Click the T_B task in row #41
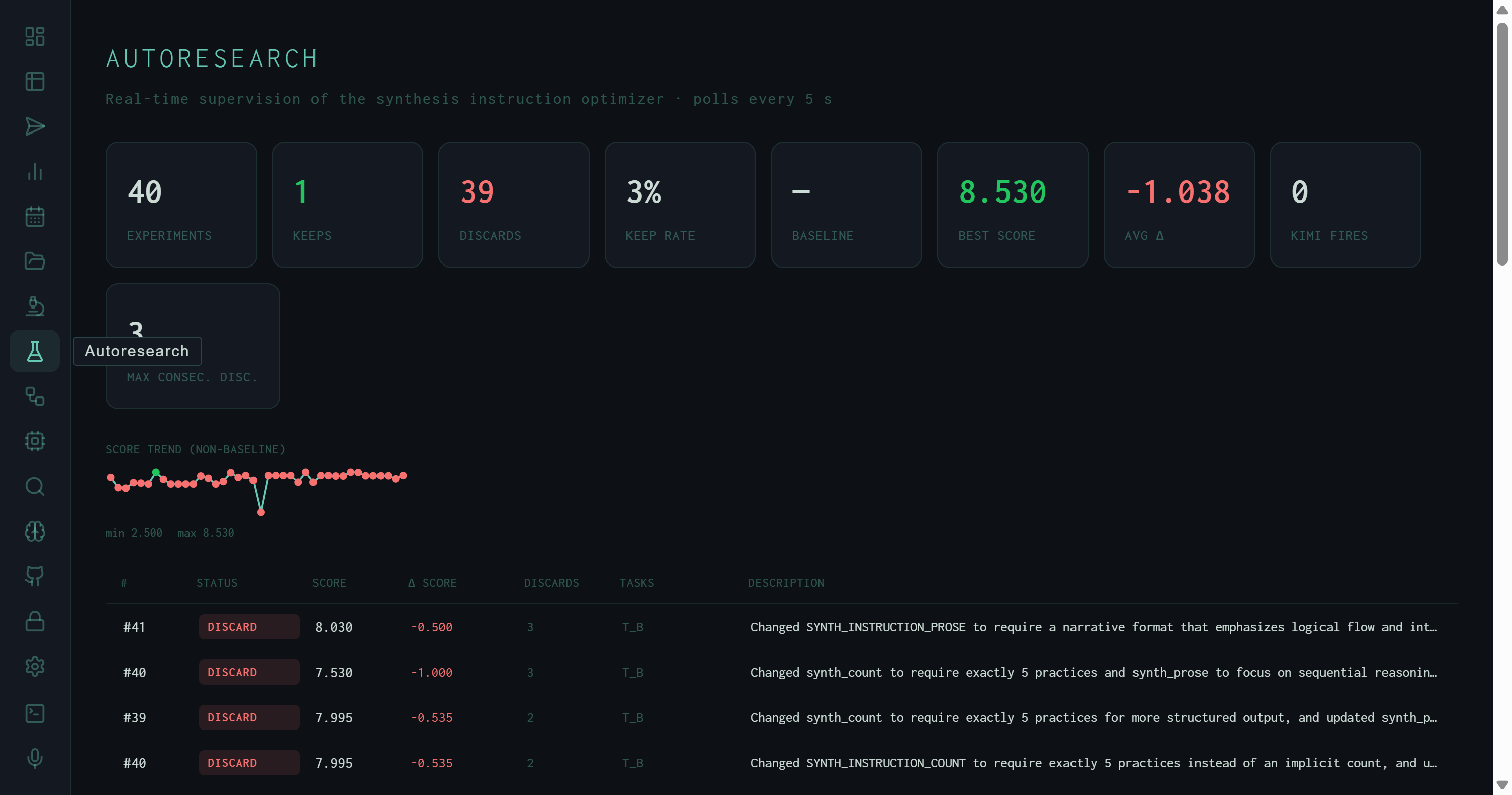The height and width of the screenshot is (795, 1512). click(632, 627)
